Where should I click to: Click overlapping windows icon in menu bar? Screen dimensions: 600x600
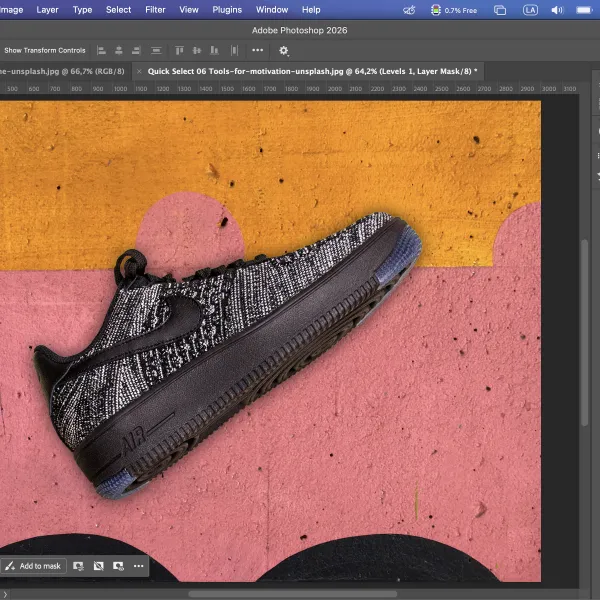pyautogui.click(x=500, y=10)
